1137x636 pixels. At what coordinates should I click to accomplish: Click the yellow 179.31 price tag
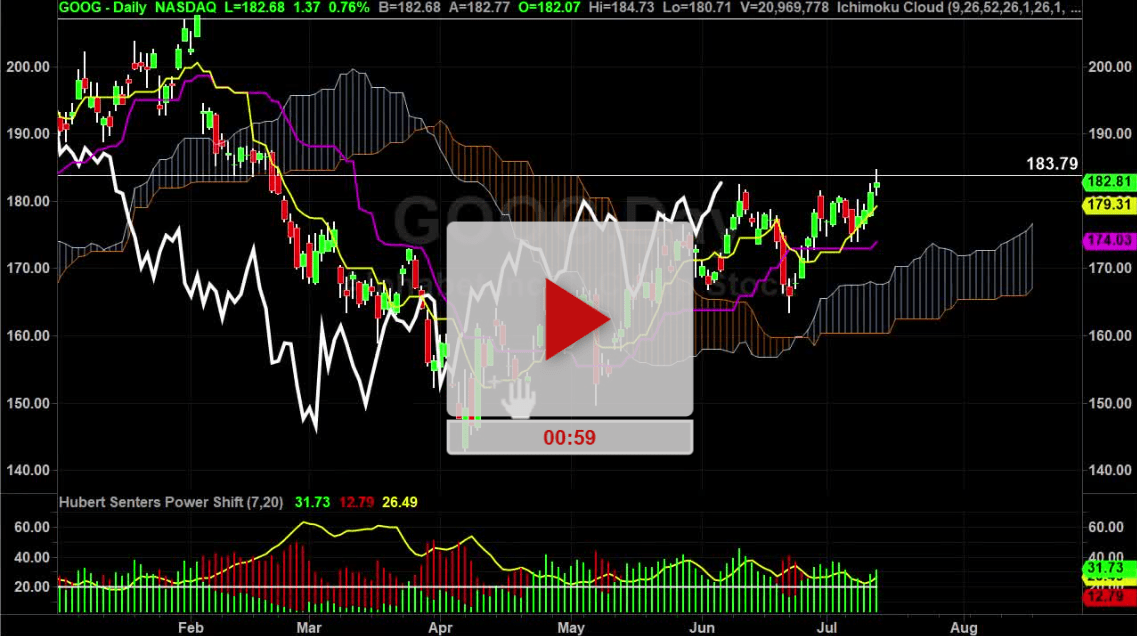pyautogui.click(x=1109, y=205)
